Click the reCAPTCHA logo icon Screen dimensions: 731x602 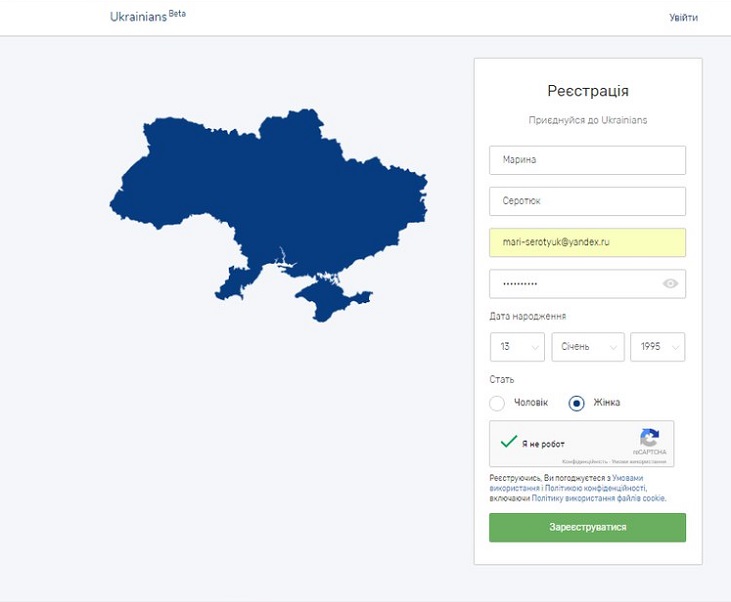tap(649, 437)
